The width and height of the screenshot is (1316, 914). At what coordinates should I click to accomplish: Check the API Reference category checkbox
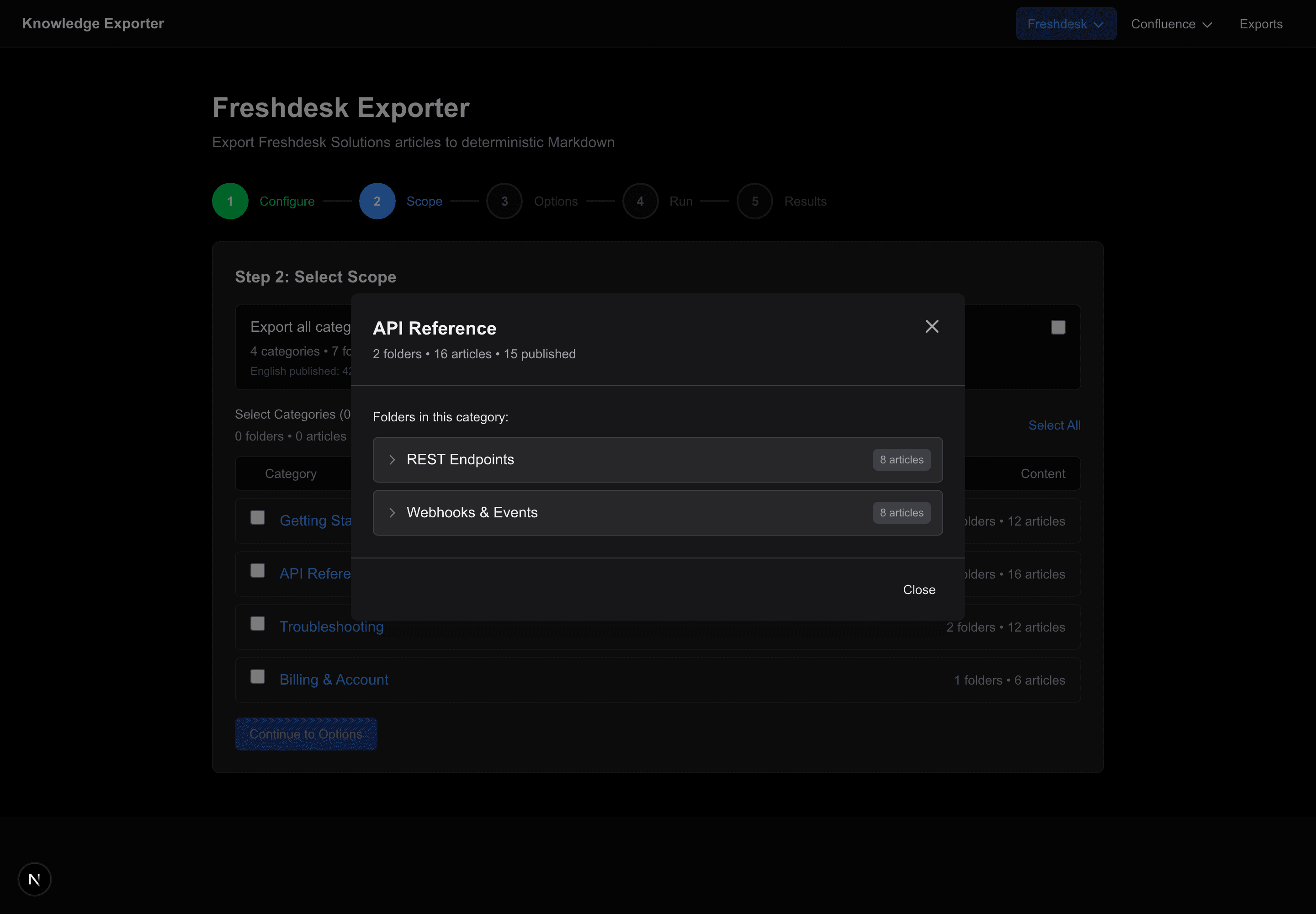pos(258,570)
